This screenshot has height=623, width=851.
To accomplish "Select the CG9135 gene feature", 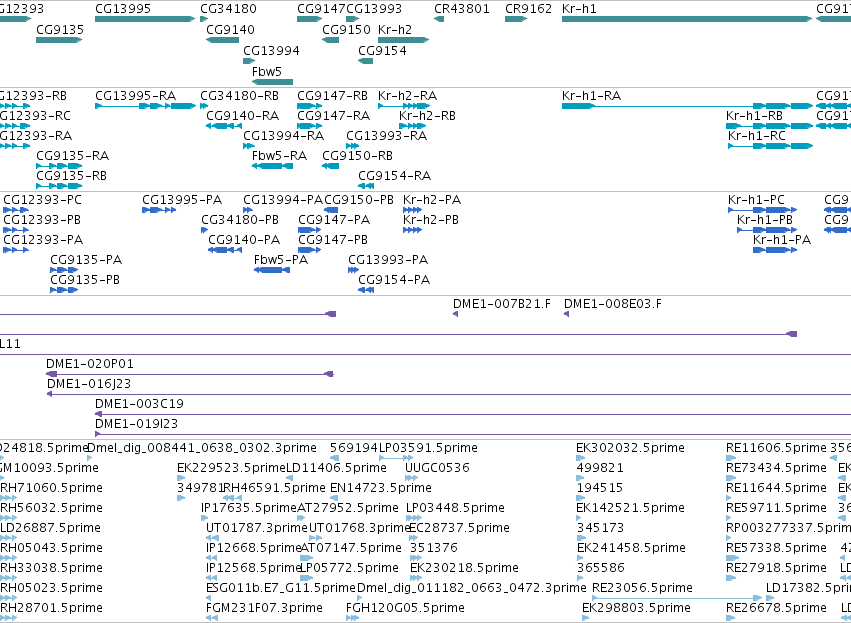I will 59,40.
